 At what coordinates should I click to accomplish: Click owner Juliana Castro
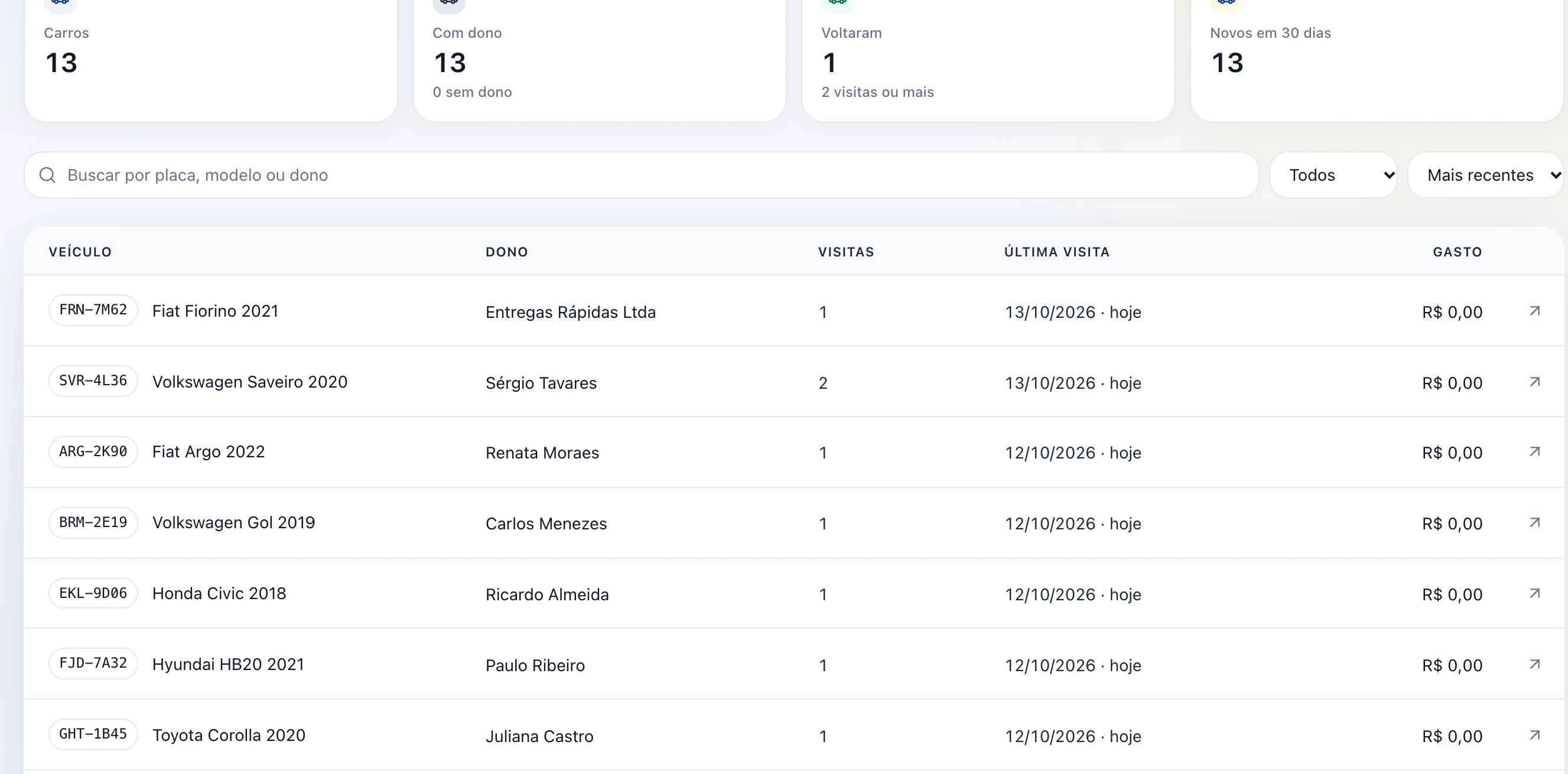[539, 736]
